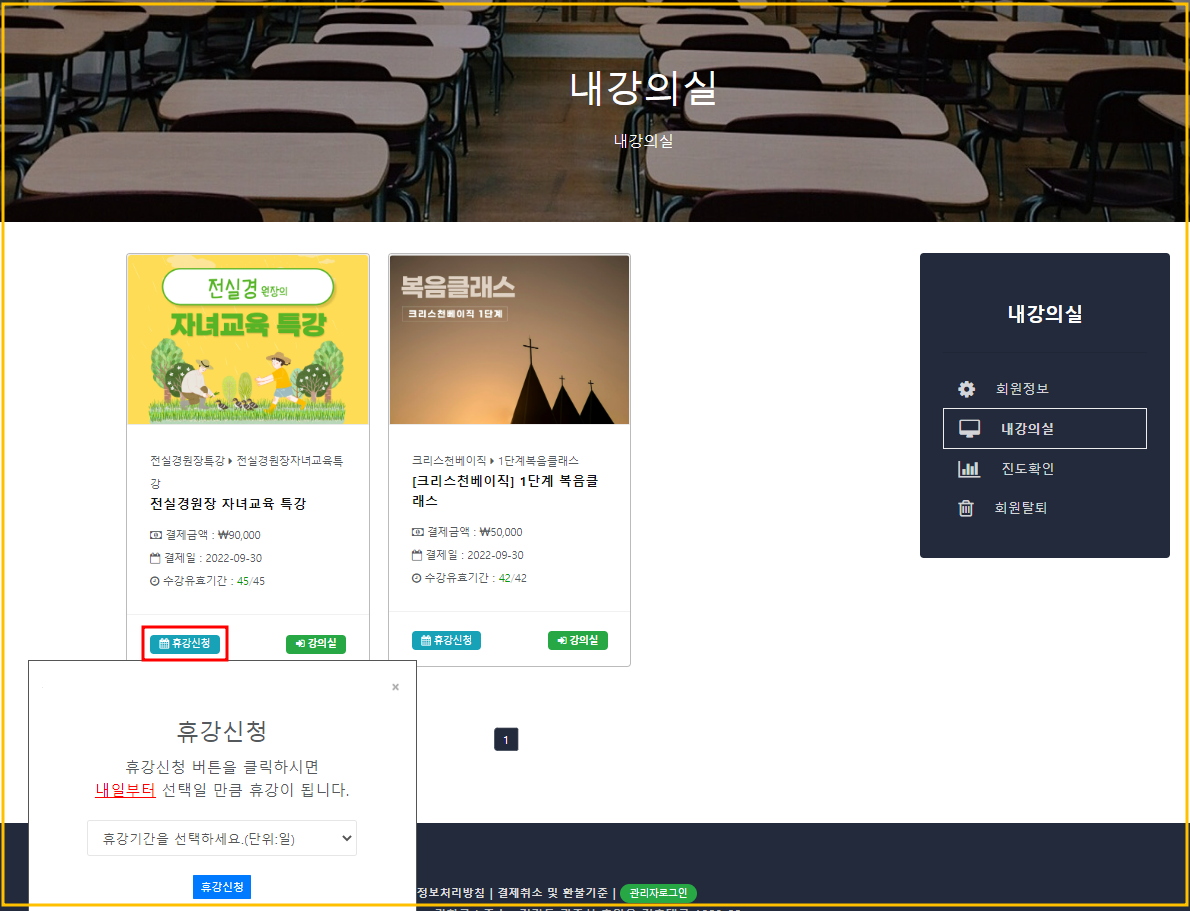Click the monitor icon beside 내강의실
Screen dimensions: 1190x911
[969, 428]
